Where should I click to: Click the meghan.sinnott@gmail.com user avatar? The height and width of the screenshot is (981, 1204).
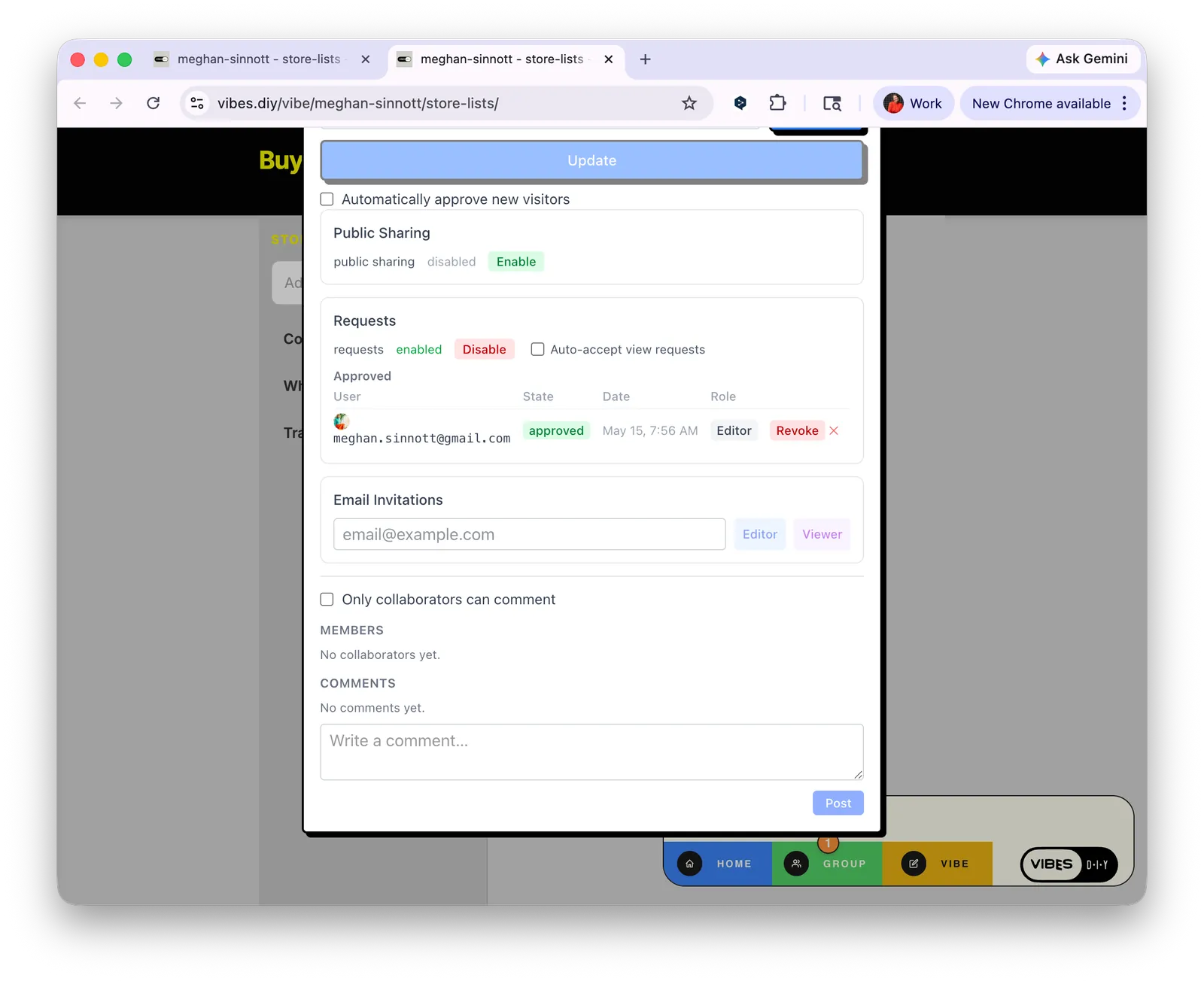[x=342, y=421]
